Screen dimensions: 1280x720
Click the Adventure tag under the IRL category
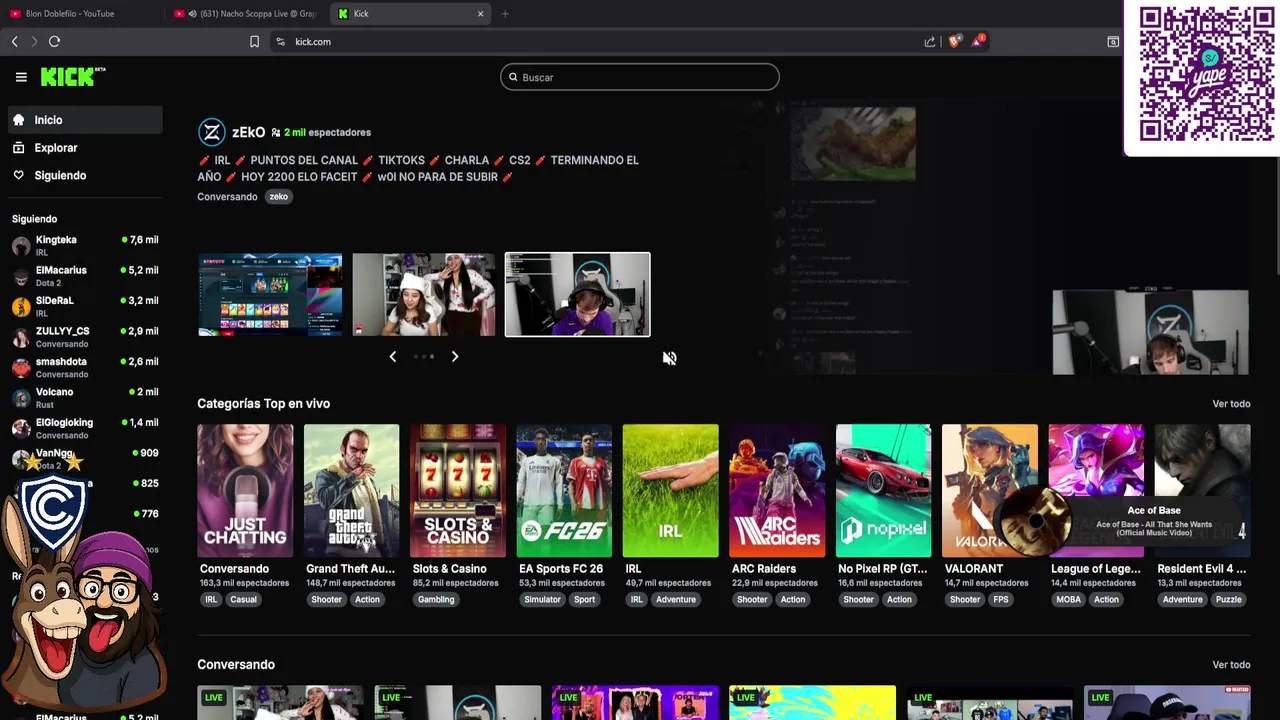pyautogui.click(x=676, y=600)
